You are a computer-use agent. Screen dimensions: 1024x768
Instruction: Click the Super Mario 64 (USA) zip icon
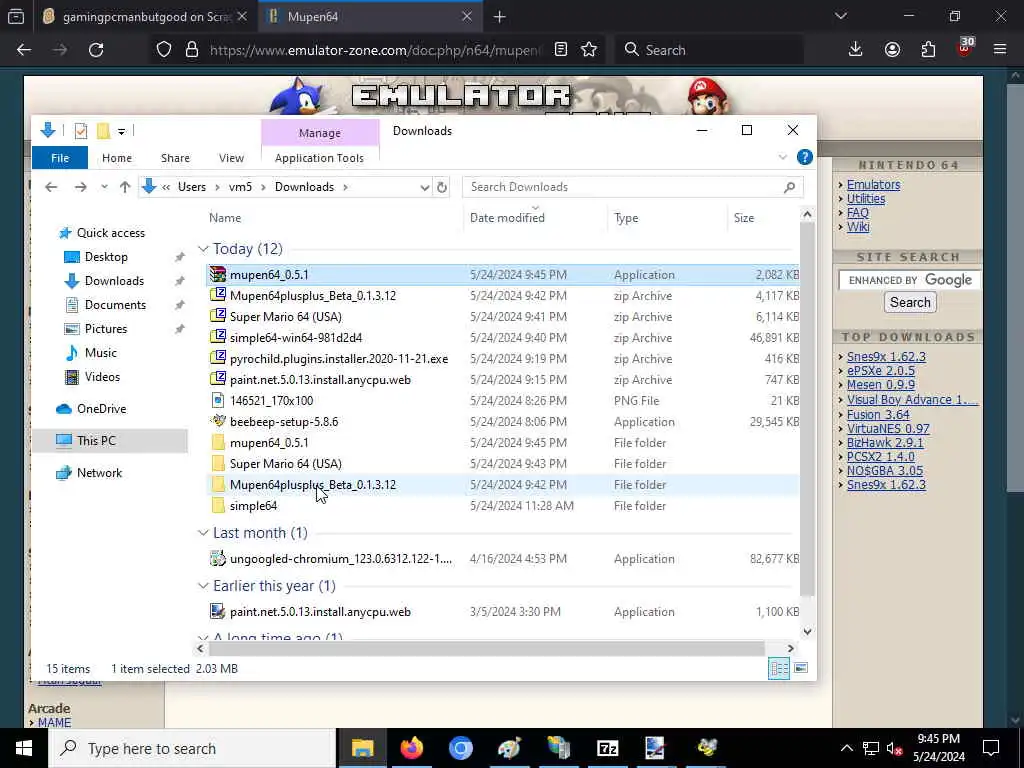(x=217, y=317)
